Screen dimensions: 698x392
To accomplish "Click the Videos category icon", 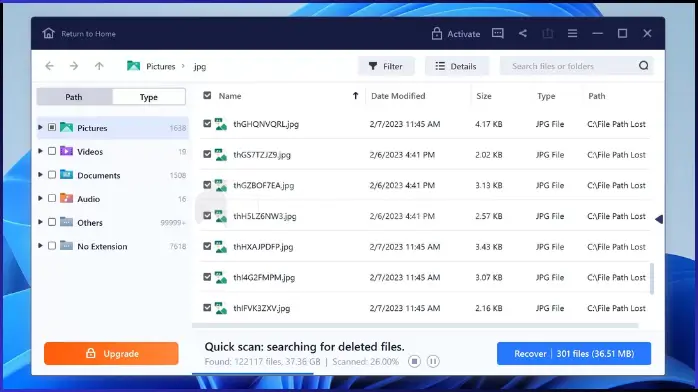I will coord(66,151).
